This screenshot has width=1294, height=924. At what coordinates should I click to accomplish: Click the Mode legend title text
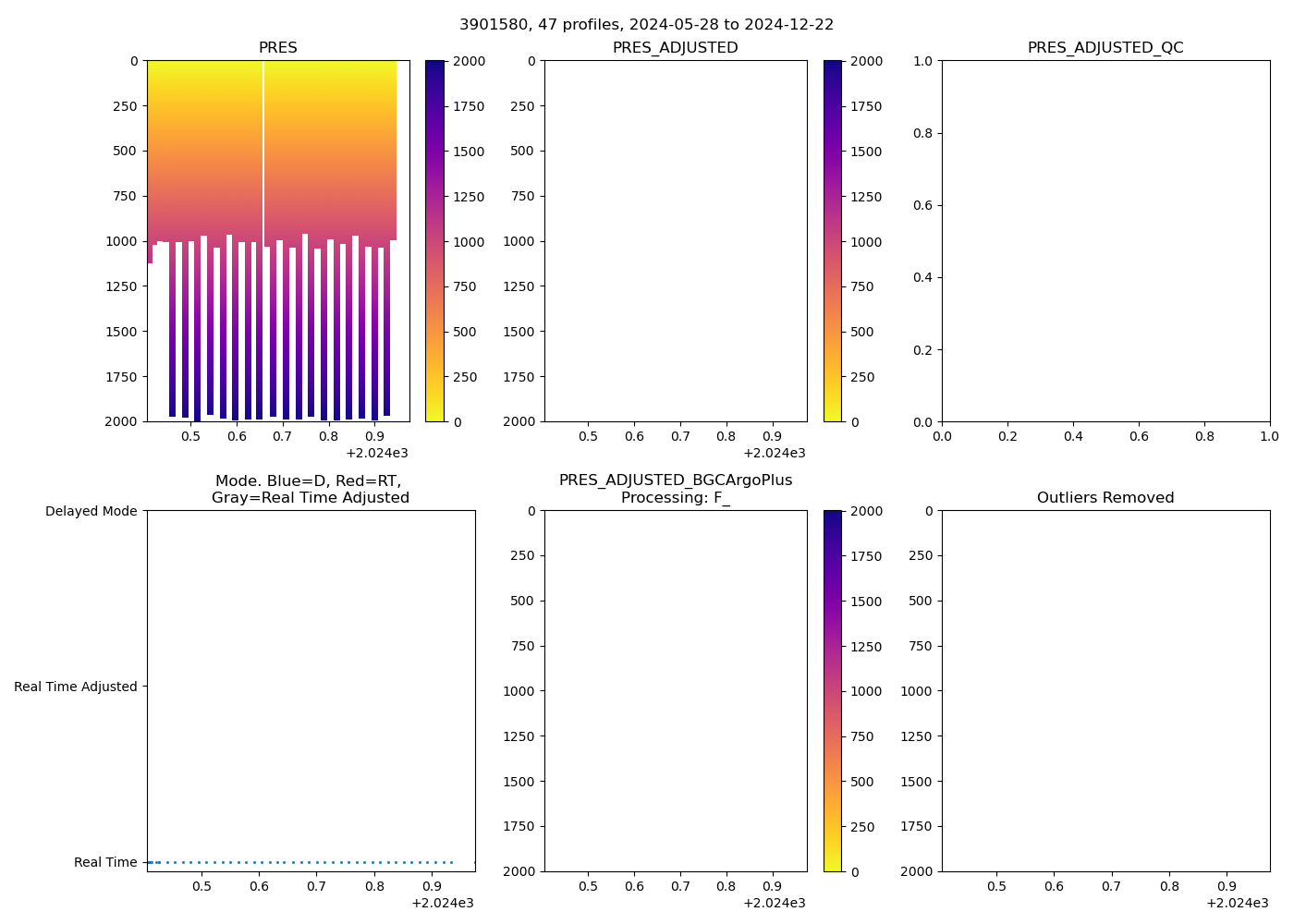310,489
